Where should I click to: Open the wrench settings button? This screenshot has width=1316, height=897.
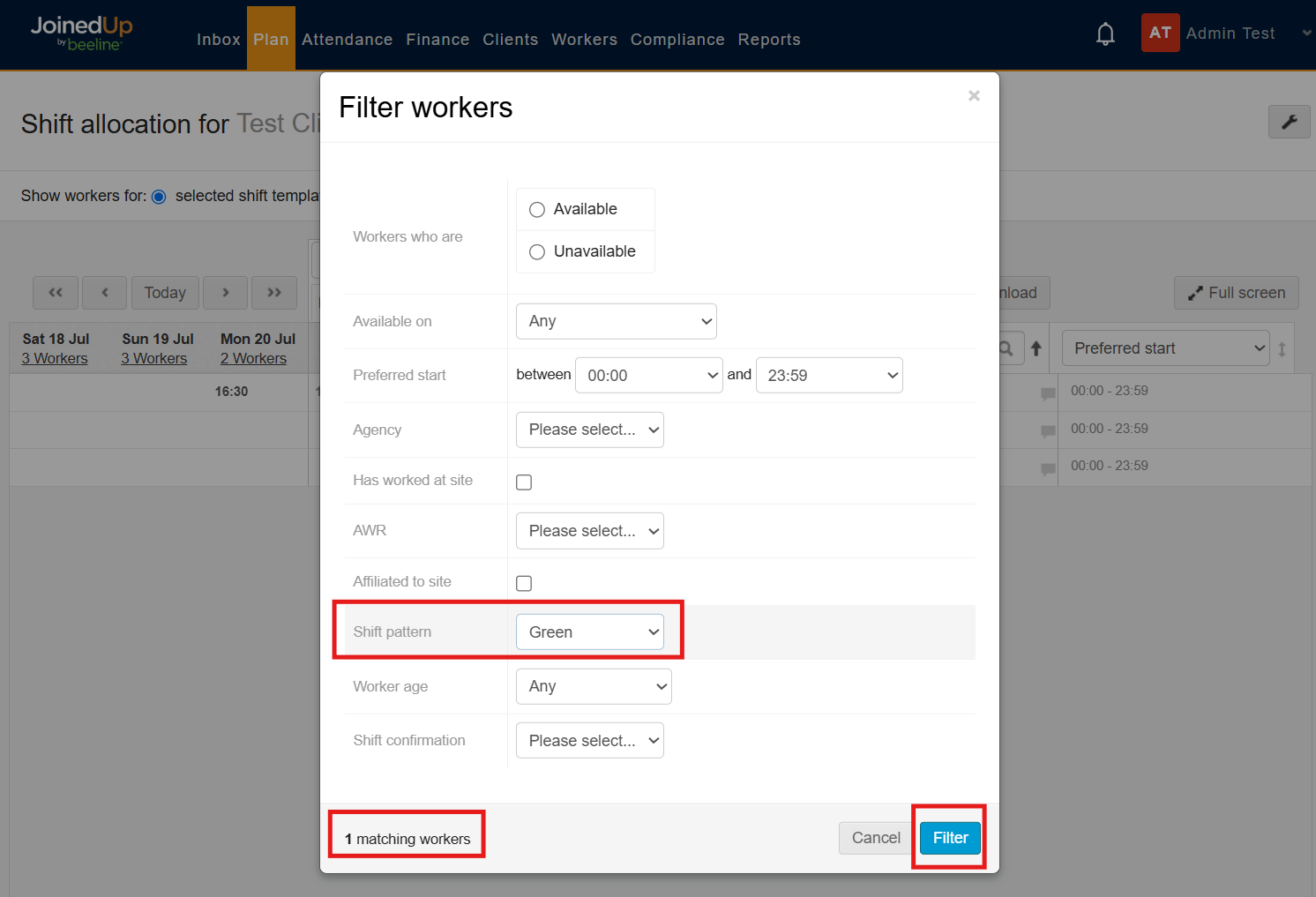(x=1289, y=122)
